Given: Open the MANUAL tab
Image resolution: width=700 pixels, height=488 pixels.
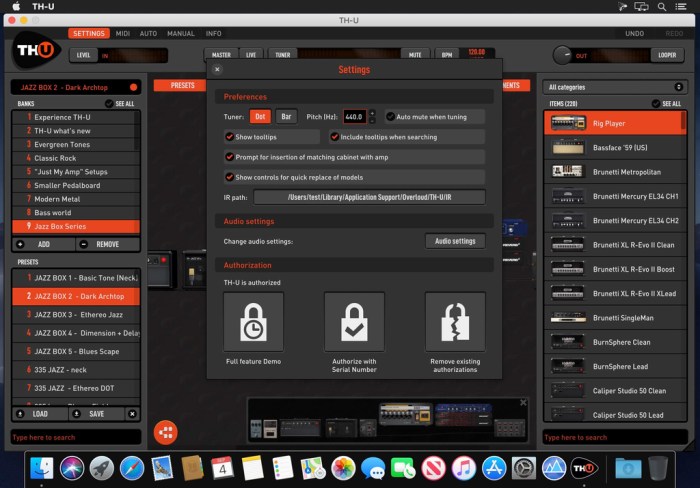Looking at the screenshot, I should [x=181, y=33].
